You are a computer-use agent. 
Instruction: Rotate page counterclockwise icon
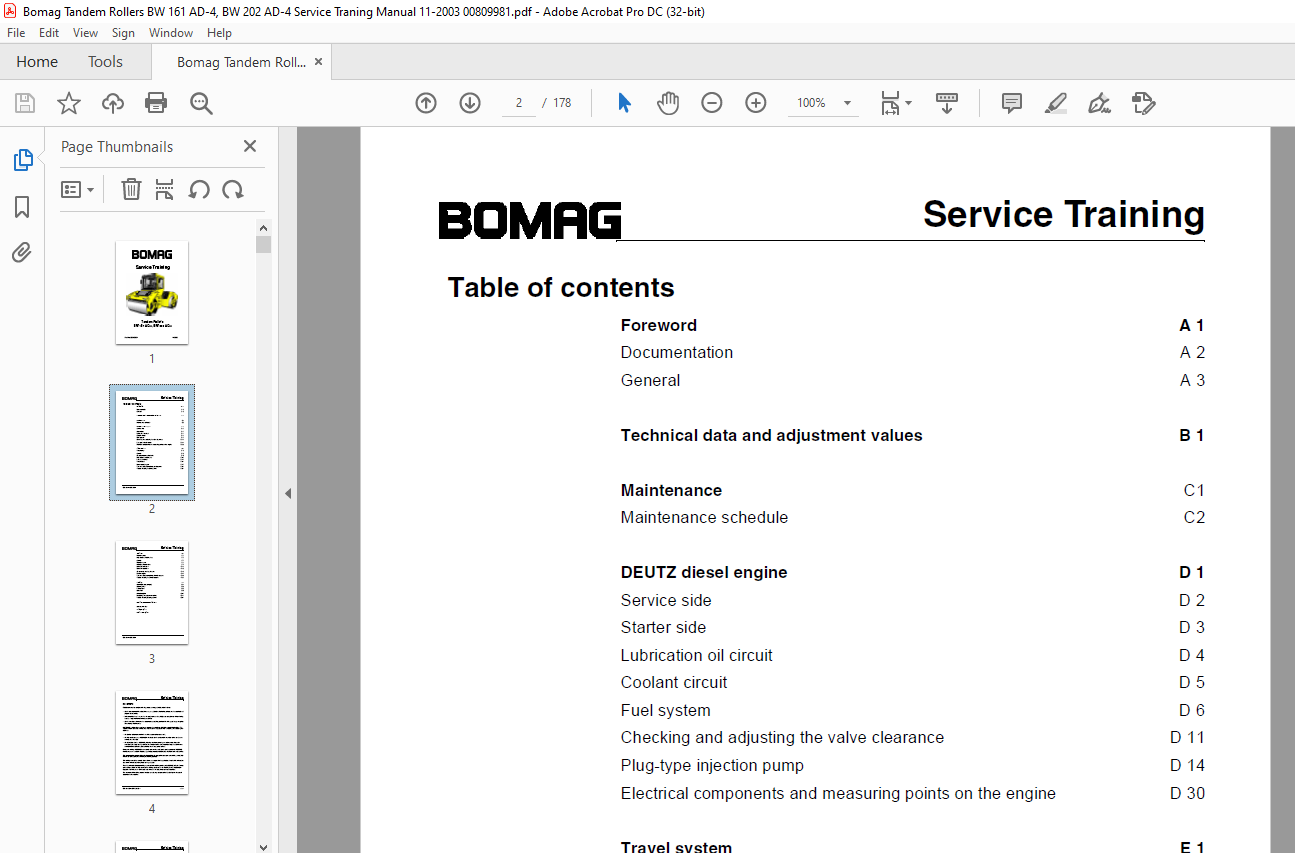tap(199, 189)
